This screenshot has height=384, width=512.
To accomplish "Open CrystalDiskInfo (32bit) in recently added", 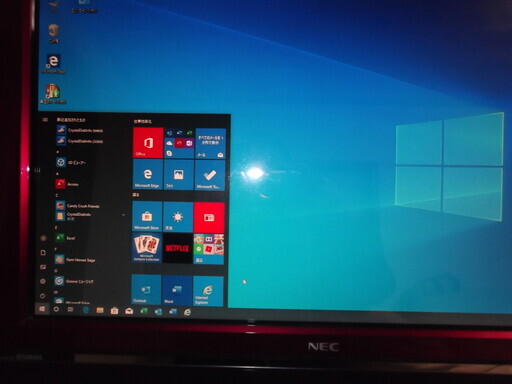I will coord(80,141).
